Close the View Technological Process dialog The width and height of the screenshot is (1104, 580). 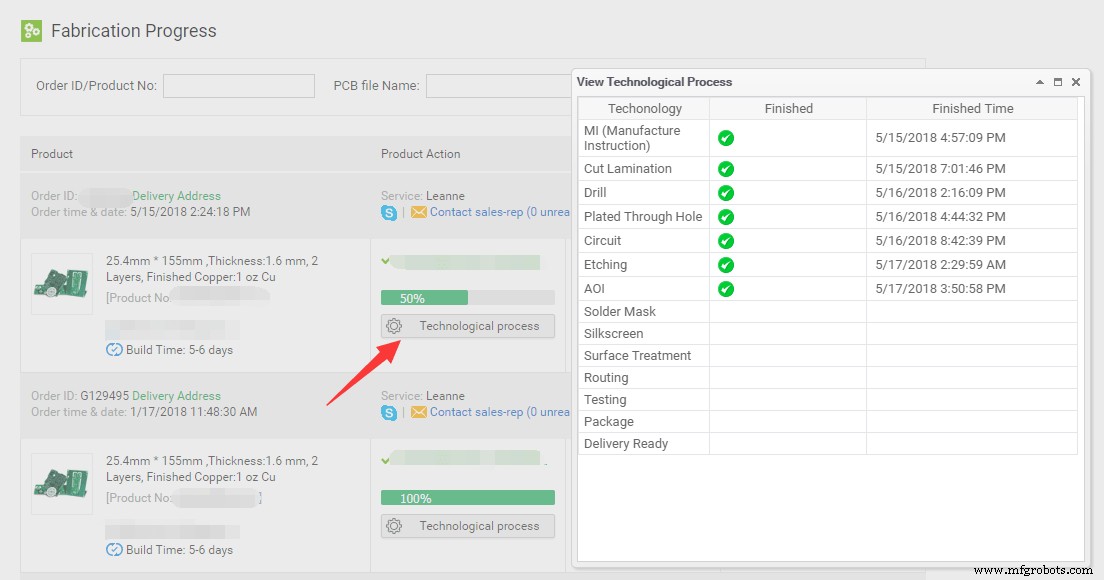(1076, 82)
